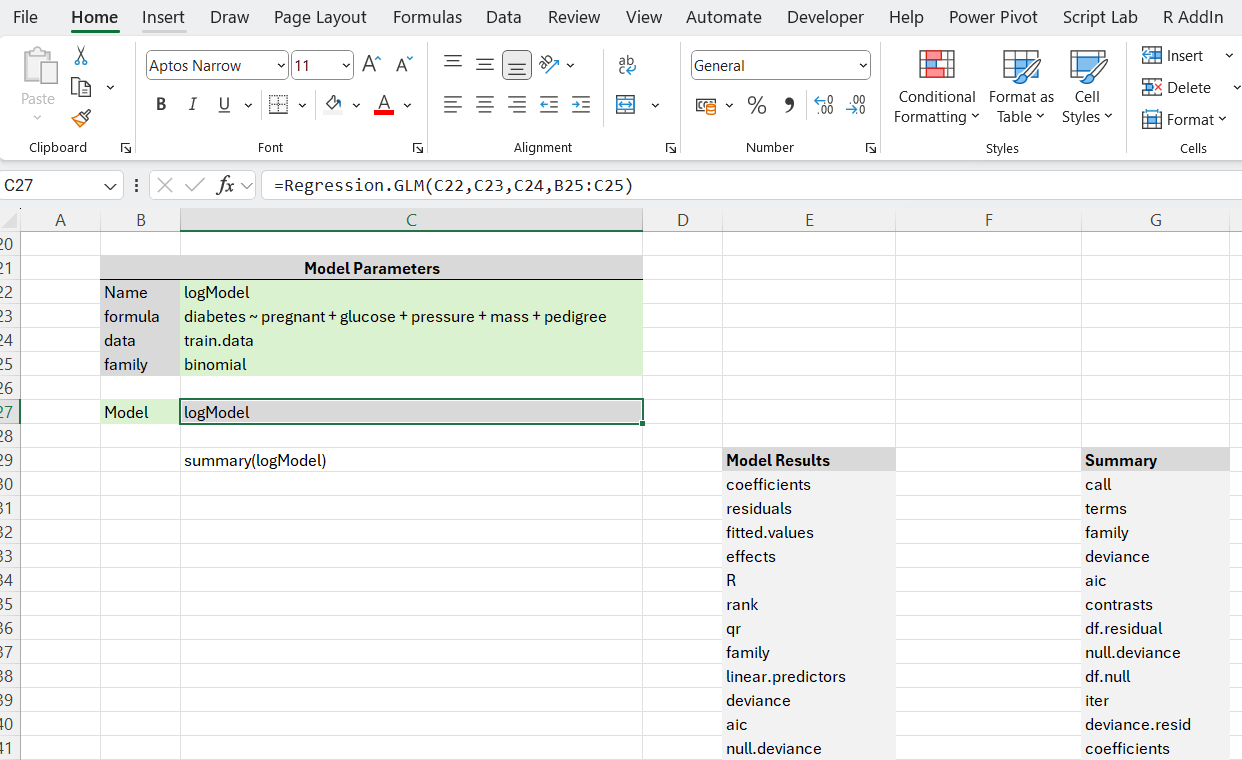
Task: Open the font size dropdown
Action: pos(346,66)
